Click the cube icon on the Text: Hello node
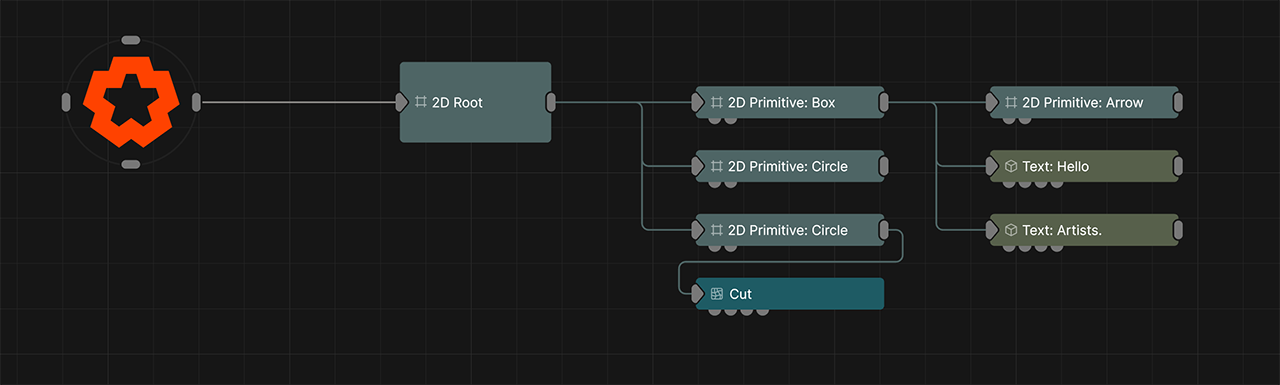Viewport: 1280px width, 385px height. coord(1011,166)
